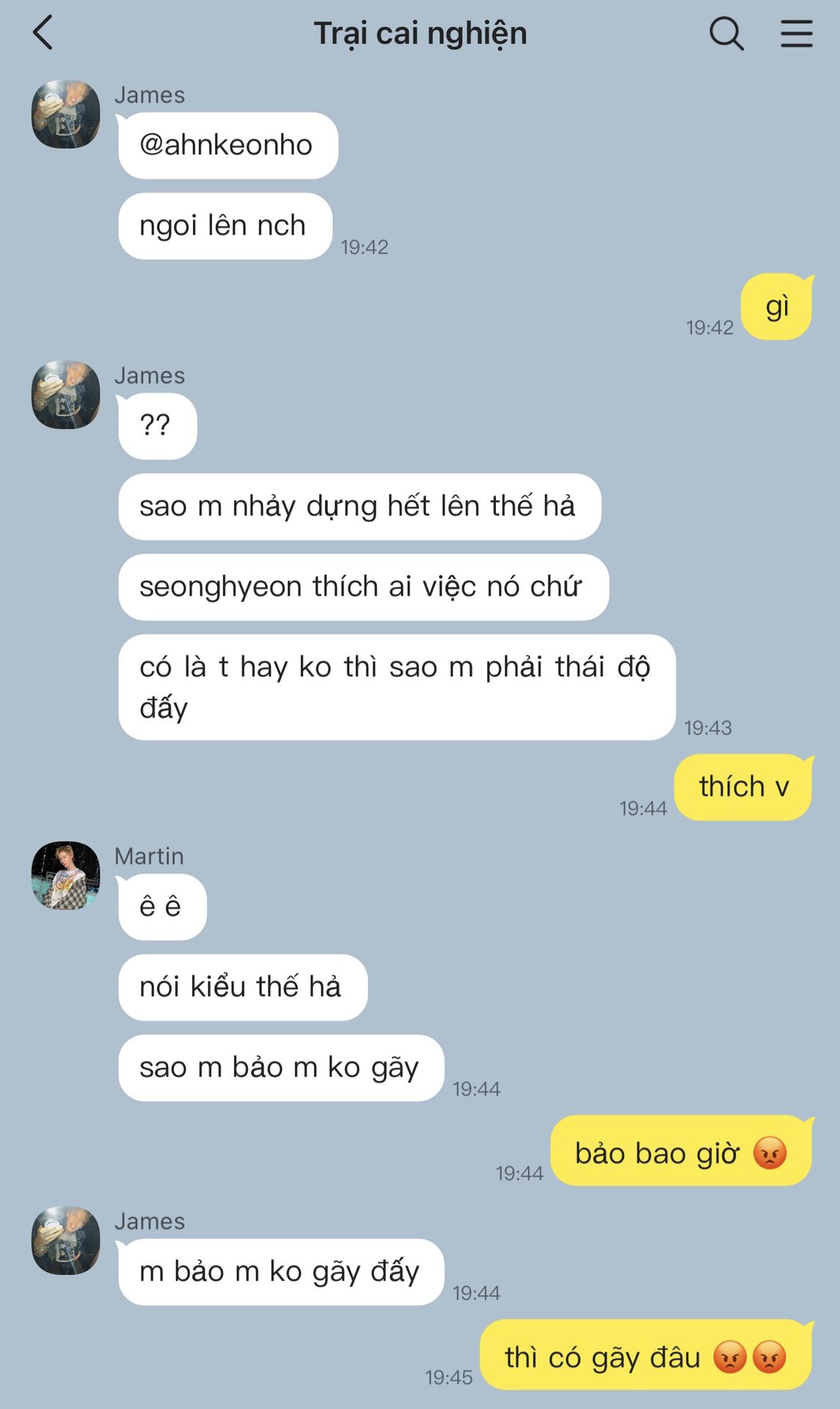This screenshot has width=840, height=1409.
Task: Click the @ahnkeonho mention
Action: point(226,145)
